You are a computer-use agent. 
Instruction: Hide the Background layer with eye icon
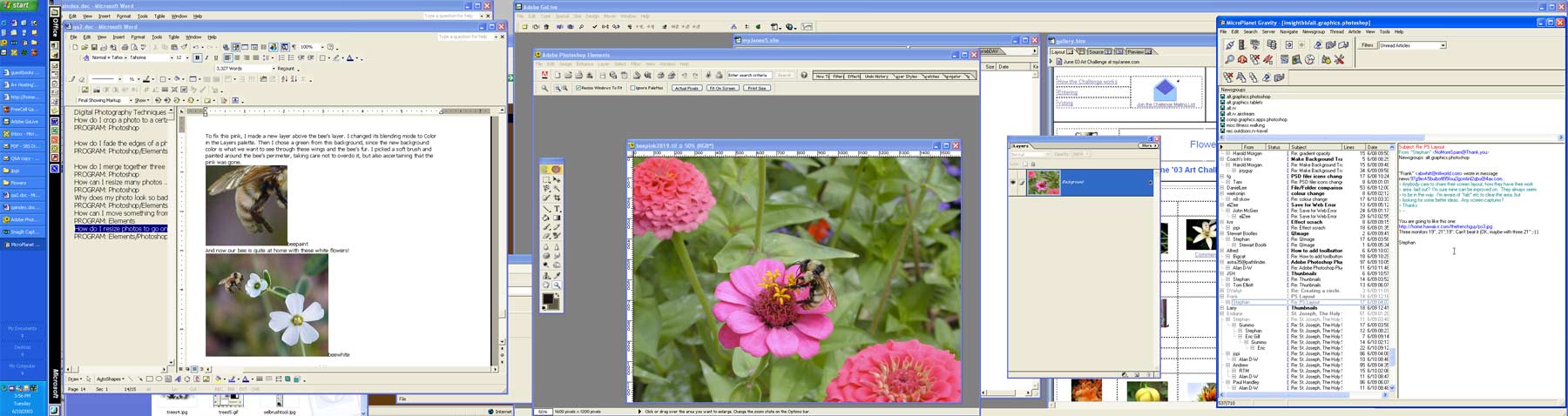pos(1013,182)
